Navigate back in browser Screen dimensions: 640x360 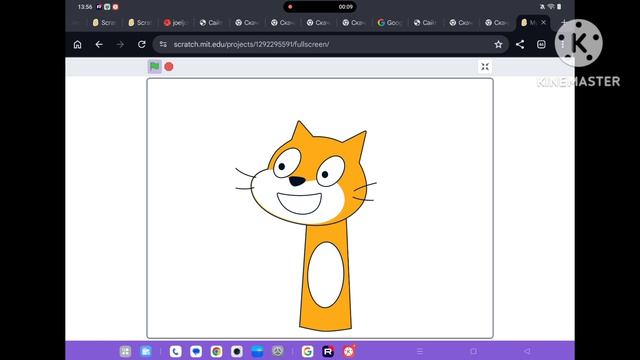point(99,44)
